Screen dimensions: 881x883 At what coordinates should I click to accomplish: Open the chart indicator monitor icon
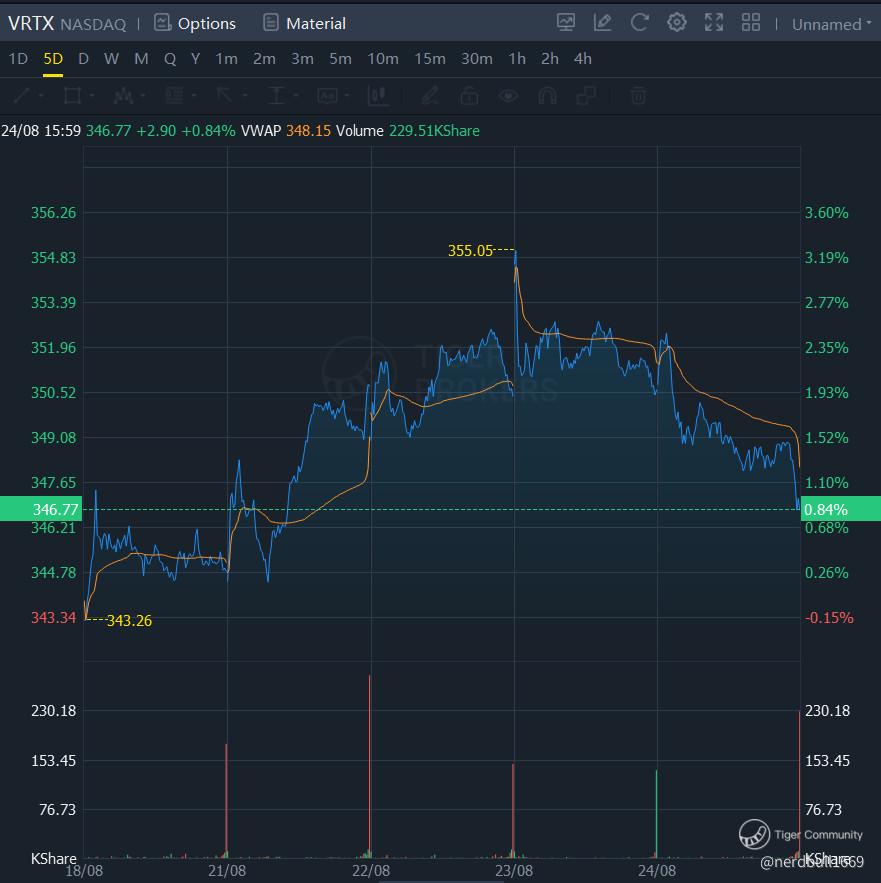pyautogui.click(x=566, y=23)
